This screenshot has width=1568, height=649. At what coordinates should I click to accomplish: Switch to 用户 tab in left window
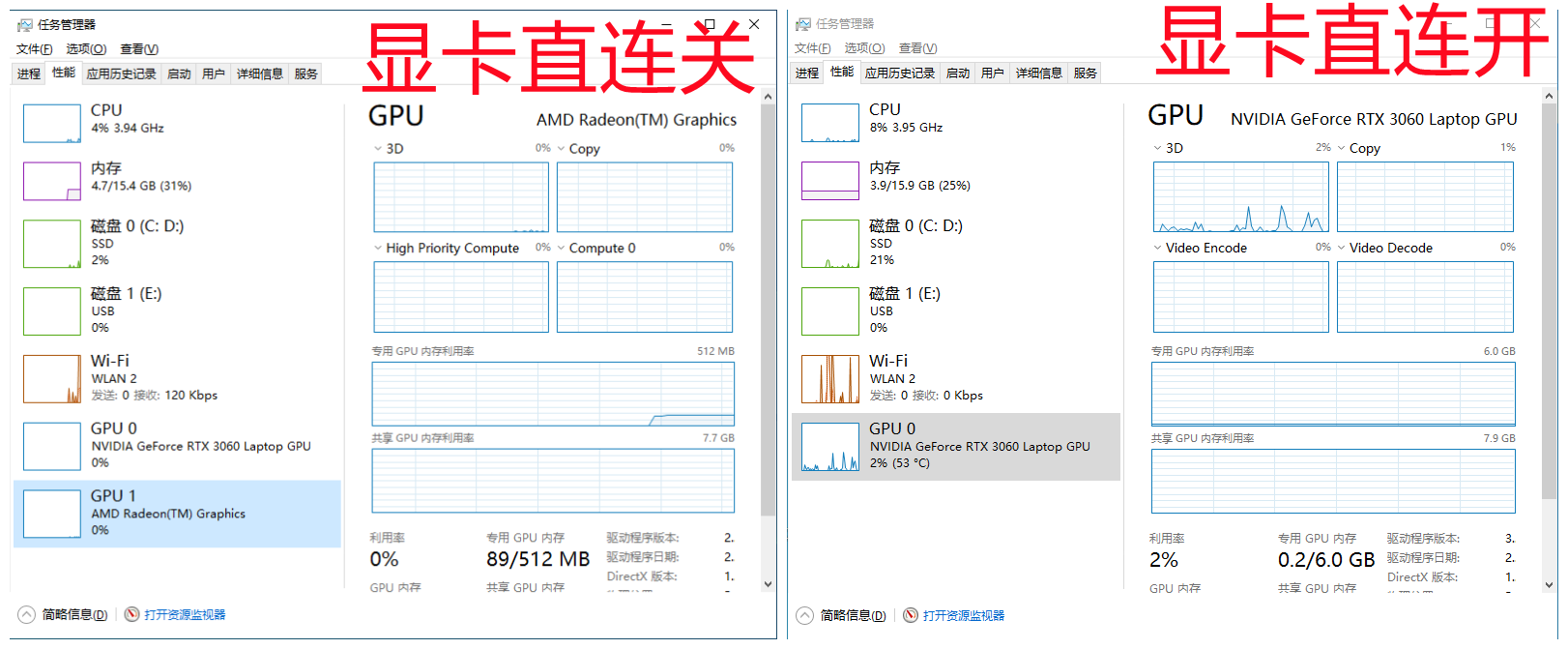click(x=214, y=74)
